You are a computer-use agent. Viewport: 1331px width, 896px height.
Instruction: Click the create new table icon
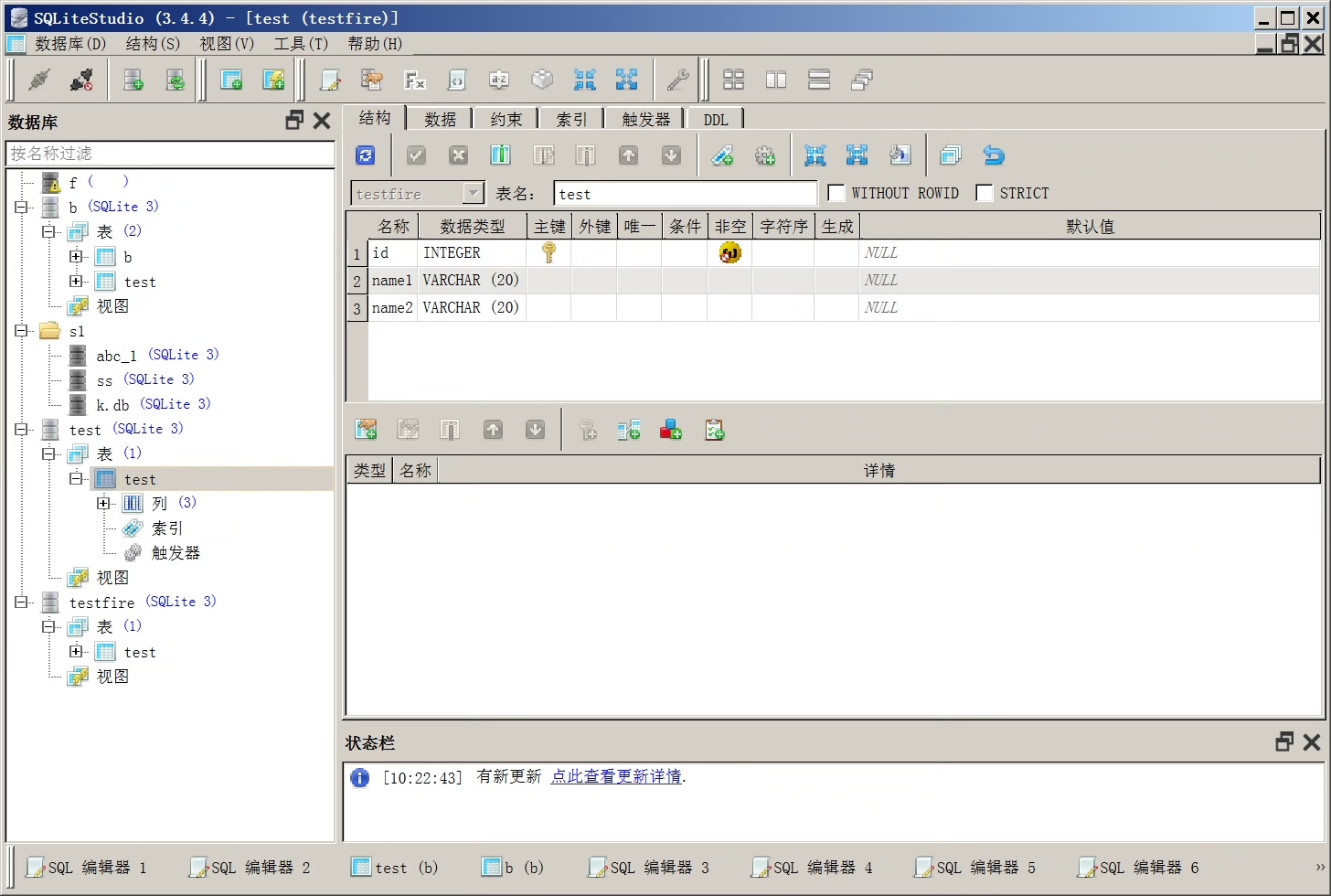(x=231, y=80)
